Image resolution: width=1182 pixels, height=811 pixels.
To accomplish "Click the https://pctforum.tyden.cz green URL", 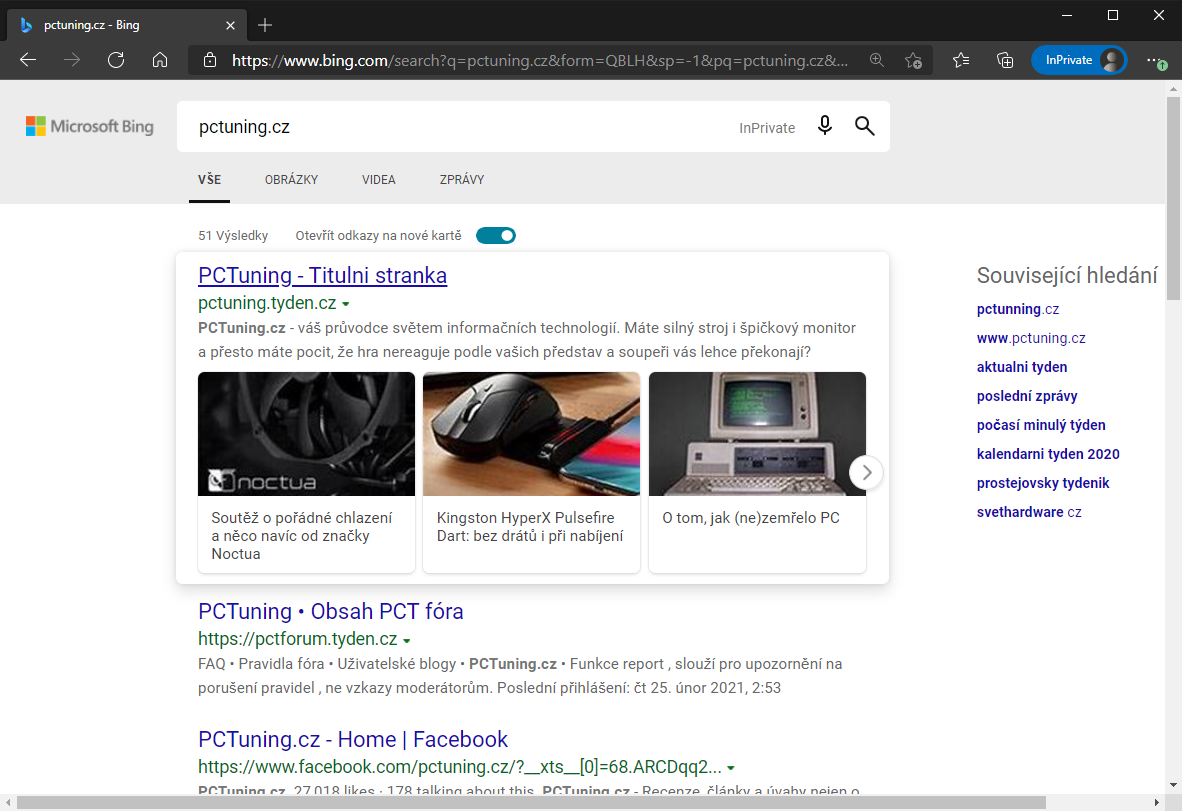I will (x=297, y=639).
